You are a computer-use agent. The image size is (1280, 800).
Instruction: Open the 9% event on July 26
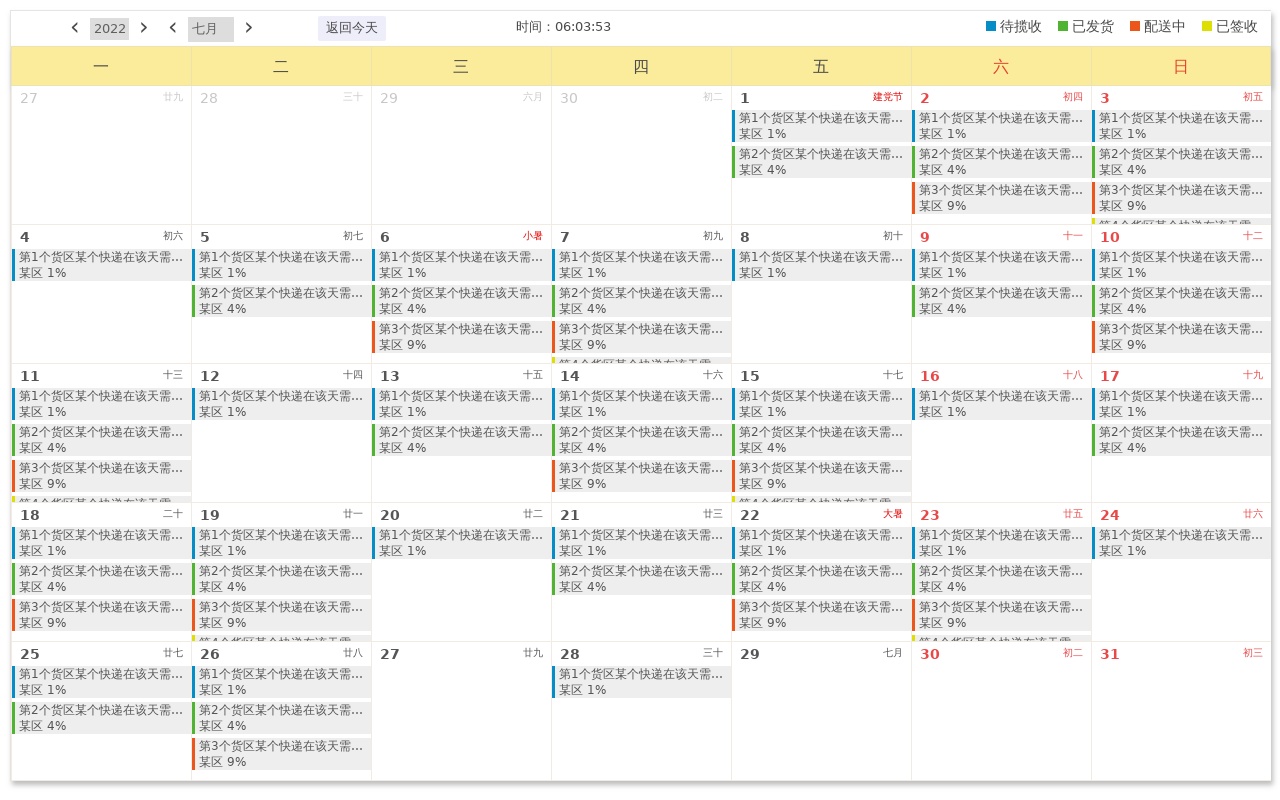click(x=282, y=754)
